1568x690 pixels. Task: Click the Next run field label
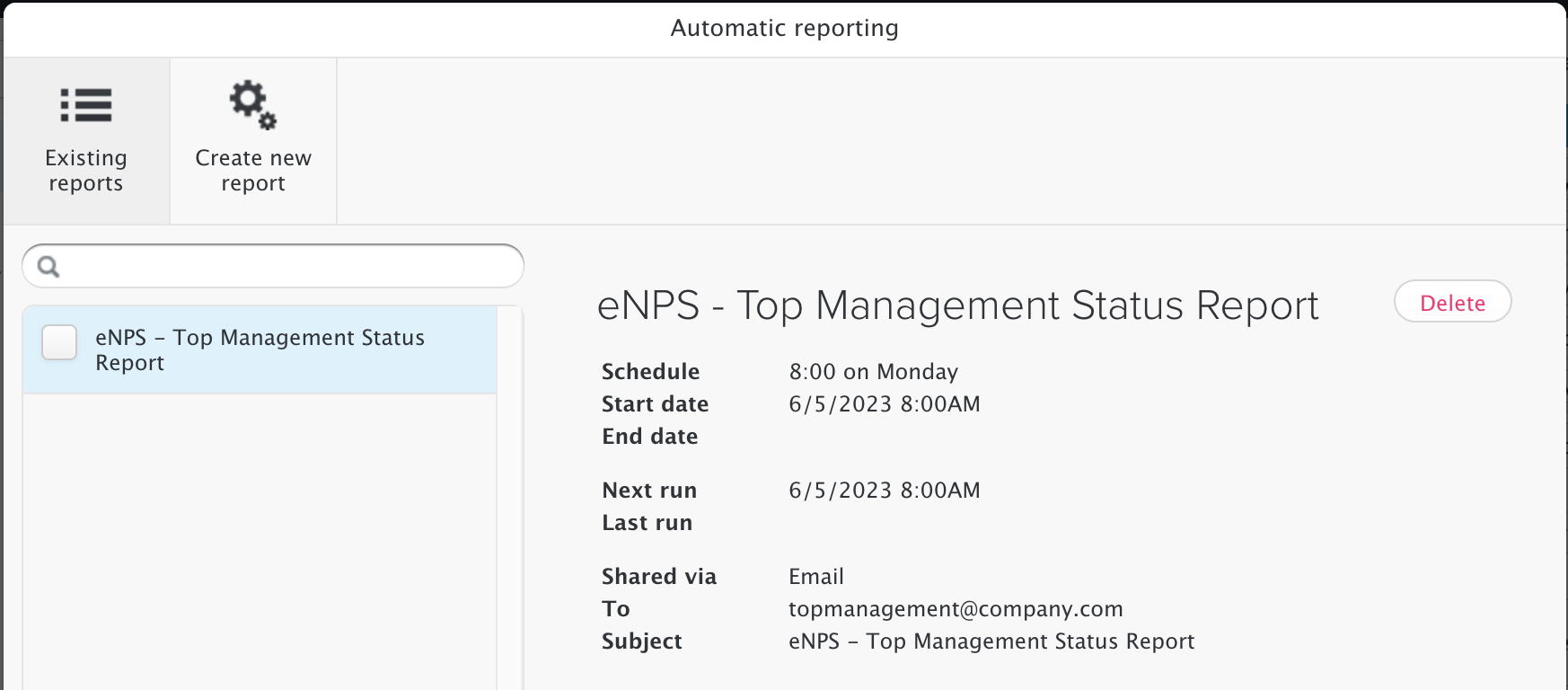click(x=648, y=491)
